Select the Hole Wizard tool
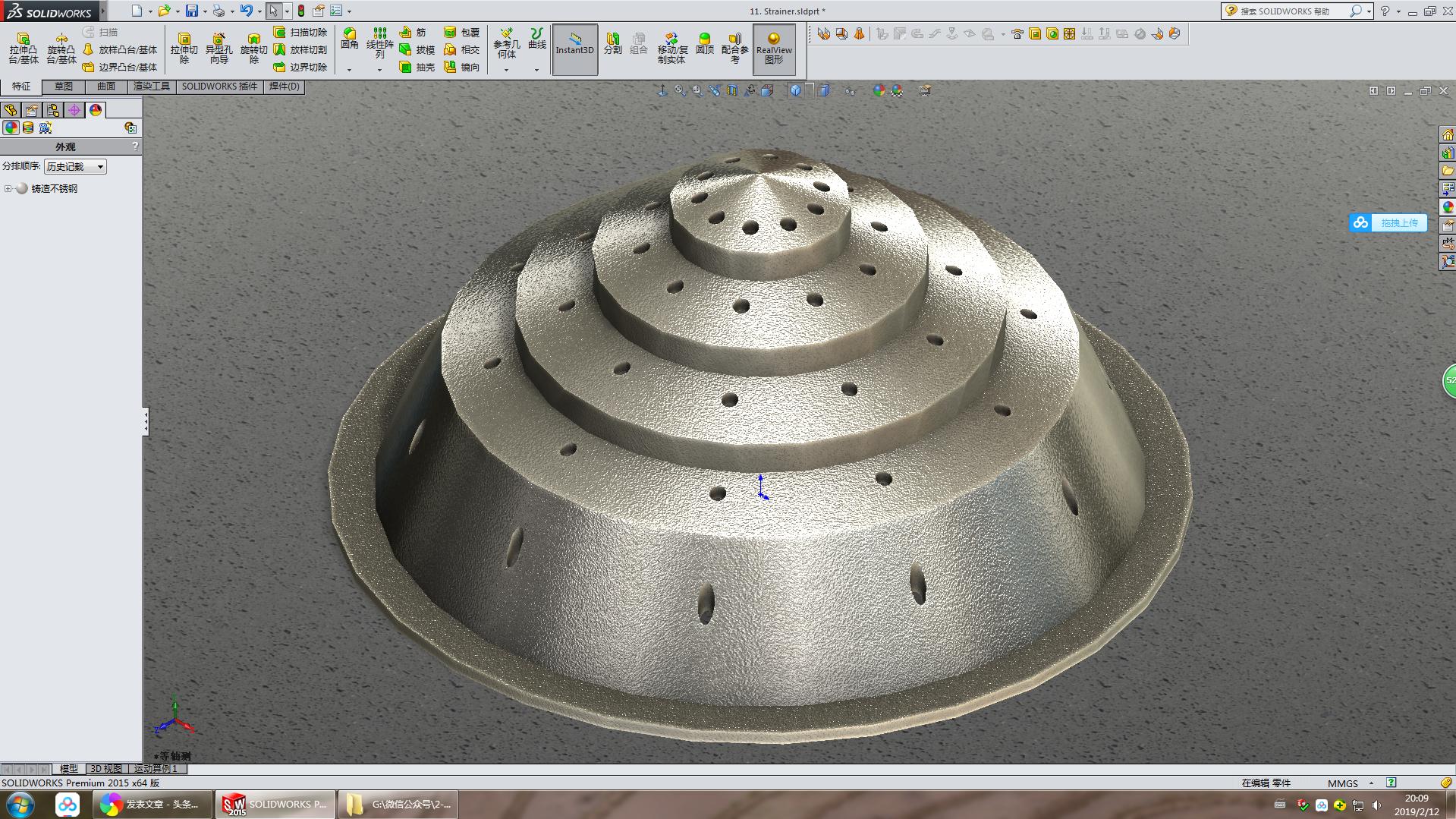Screen dimensions: 1456x819 click(x=219, y=46)
